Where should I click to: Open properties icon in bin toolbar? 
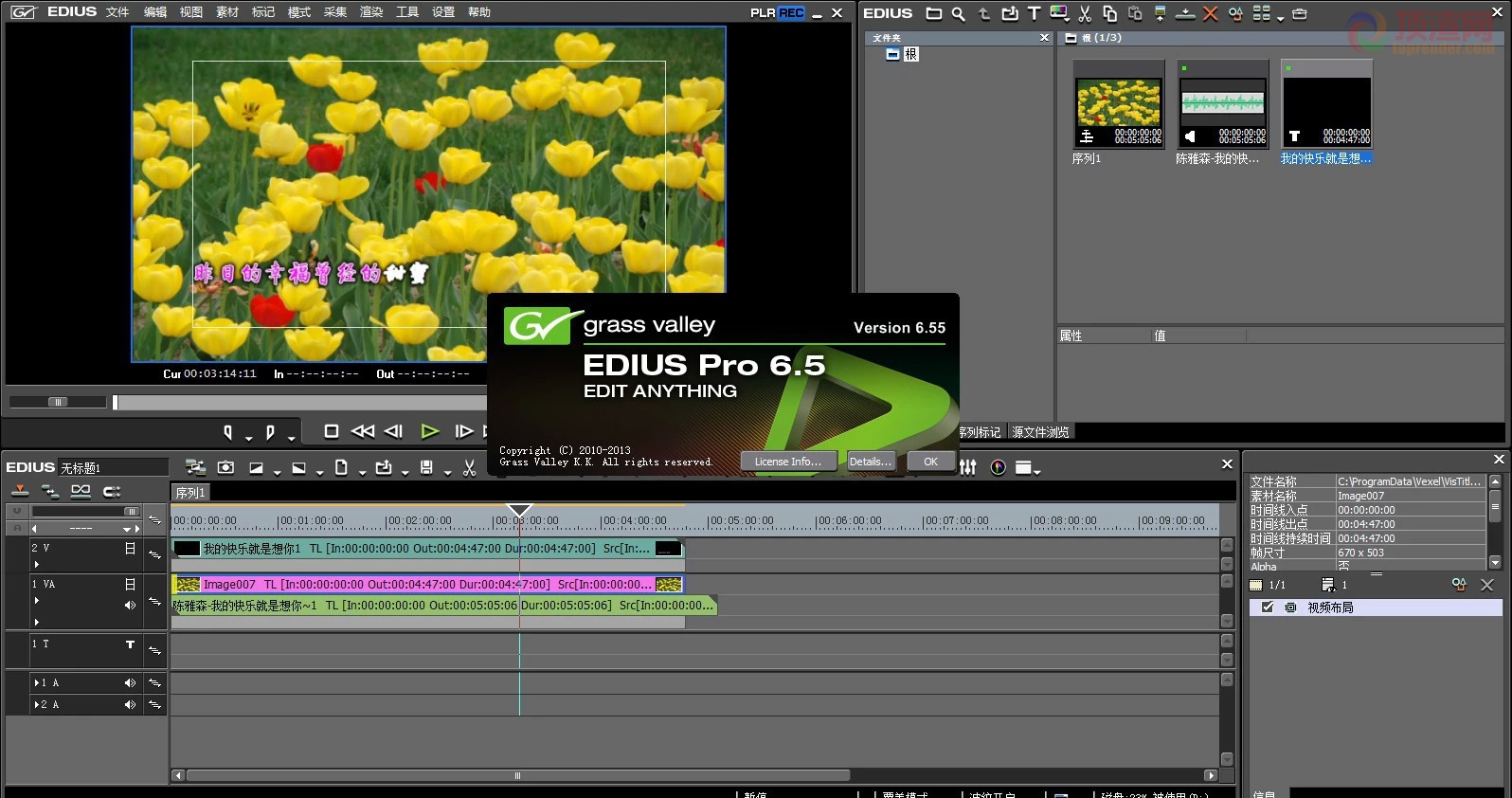pos(1235,13)
